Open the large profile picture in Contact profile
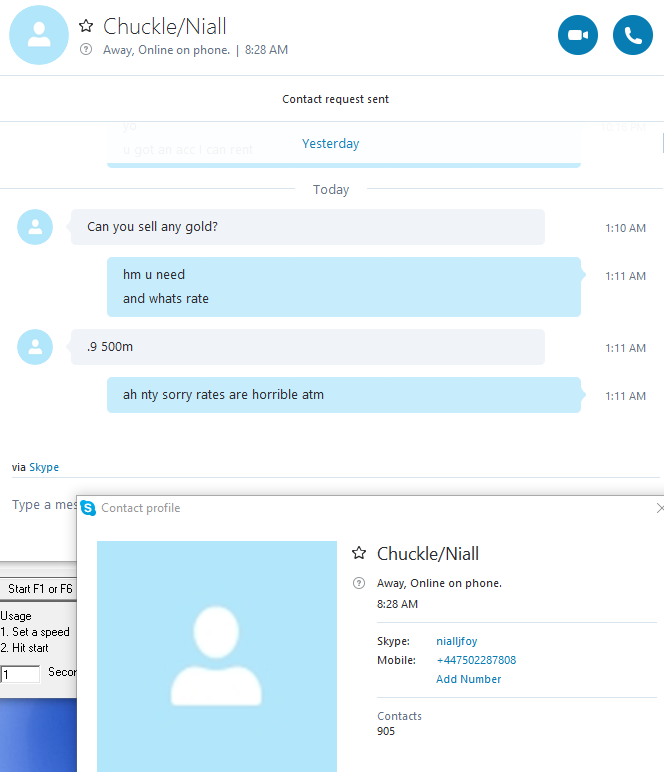Image resolution: width=664 pixels, height=772 pixels. (x=217, y=656)
